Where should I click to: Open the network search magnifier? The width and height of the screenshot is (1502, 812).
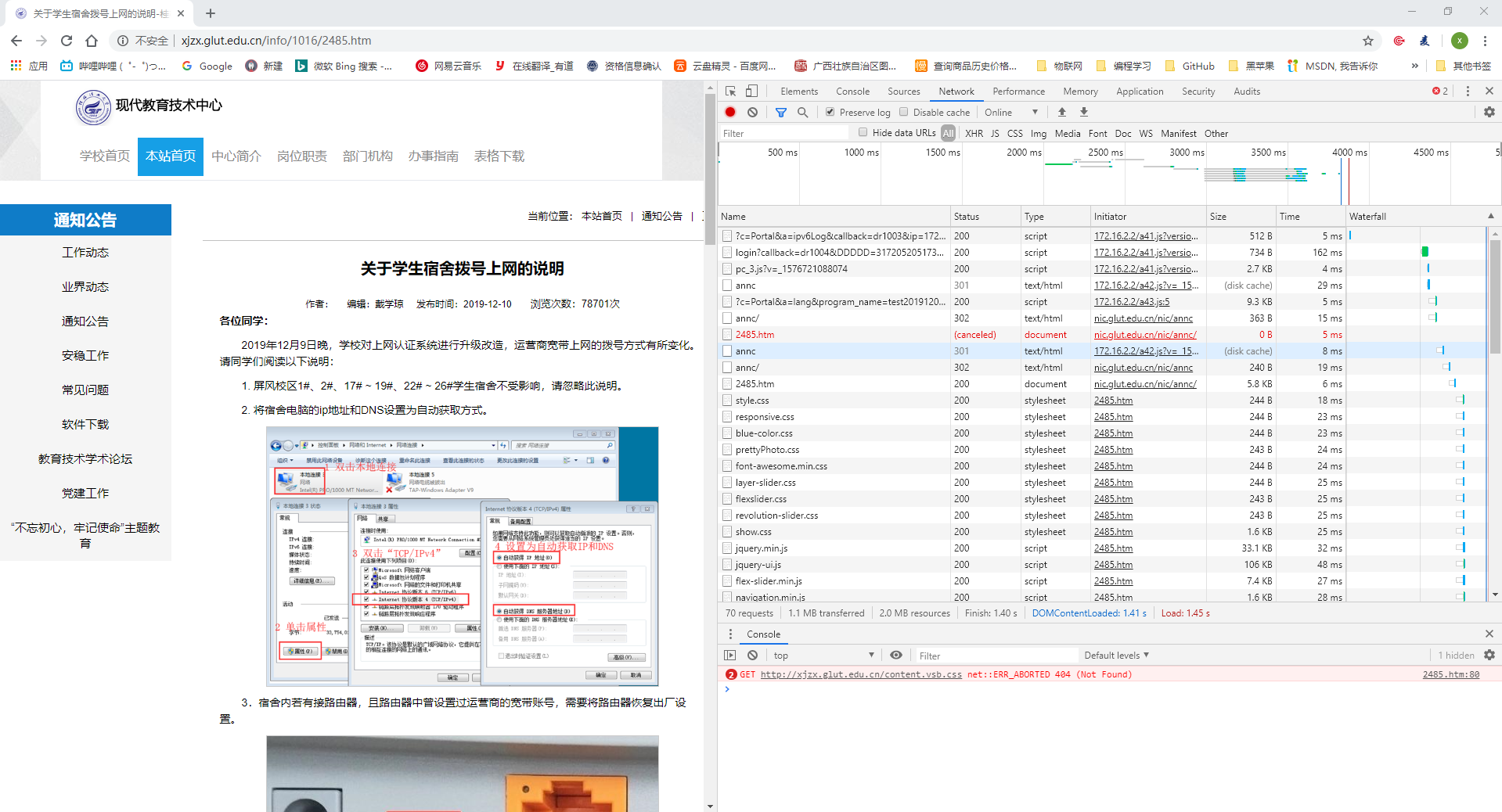[802, 112]
